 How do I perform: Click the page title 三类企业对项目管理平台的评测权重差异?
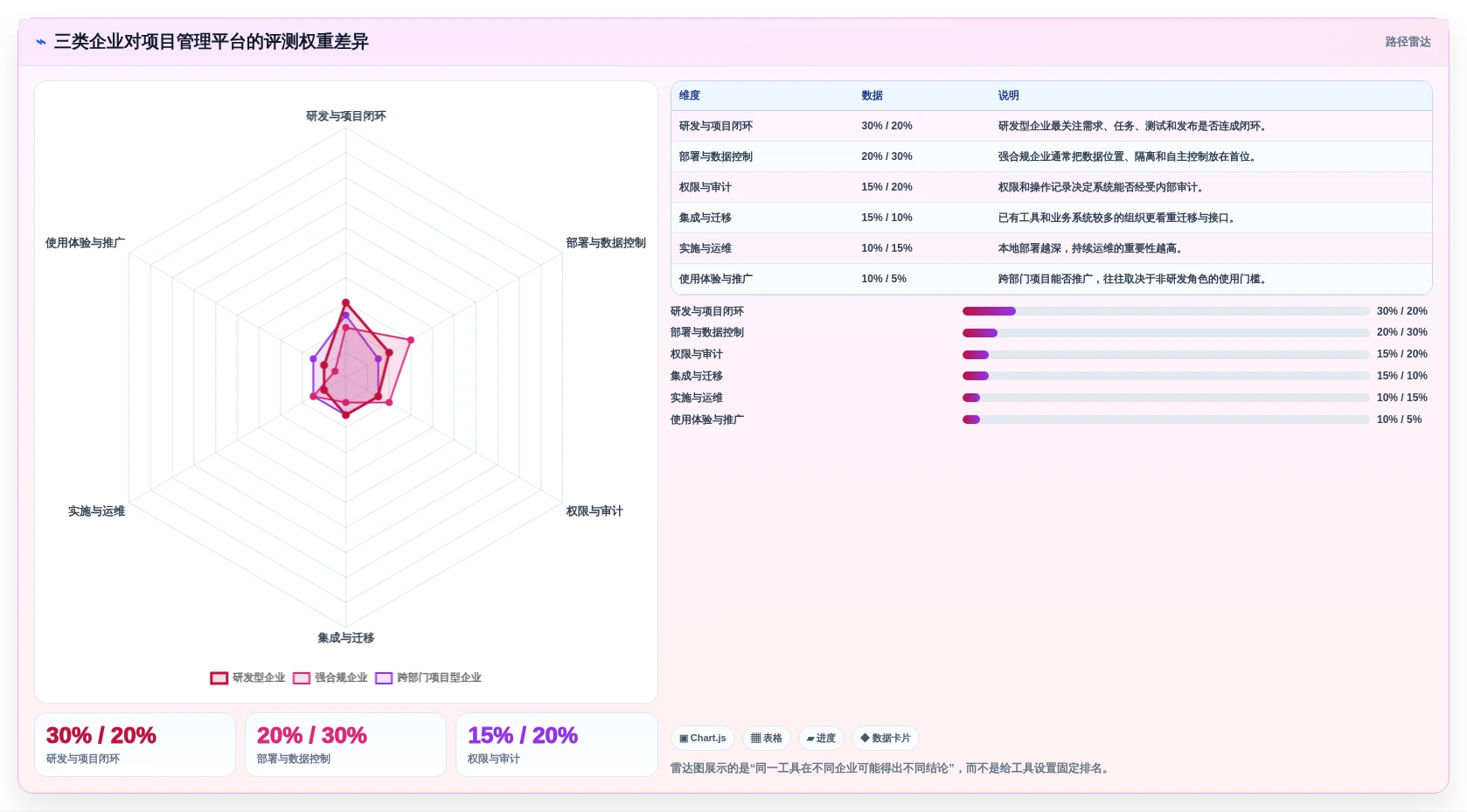pos(212,42)
